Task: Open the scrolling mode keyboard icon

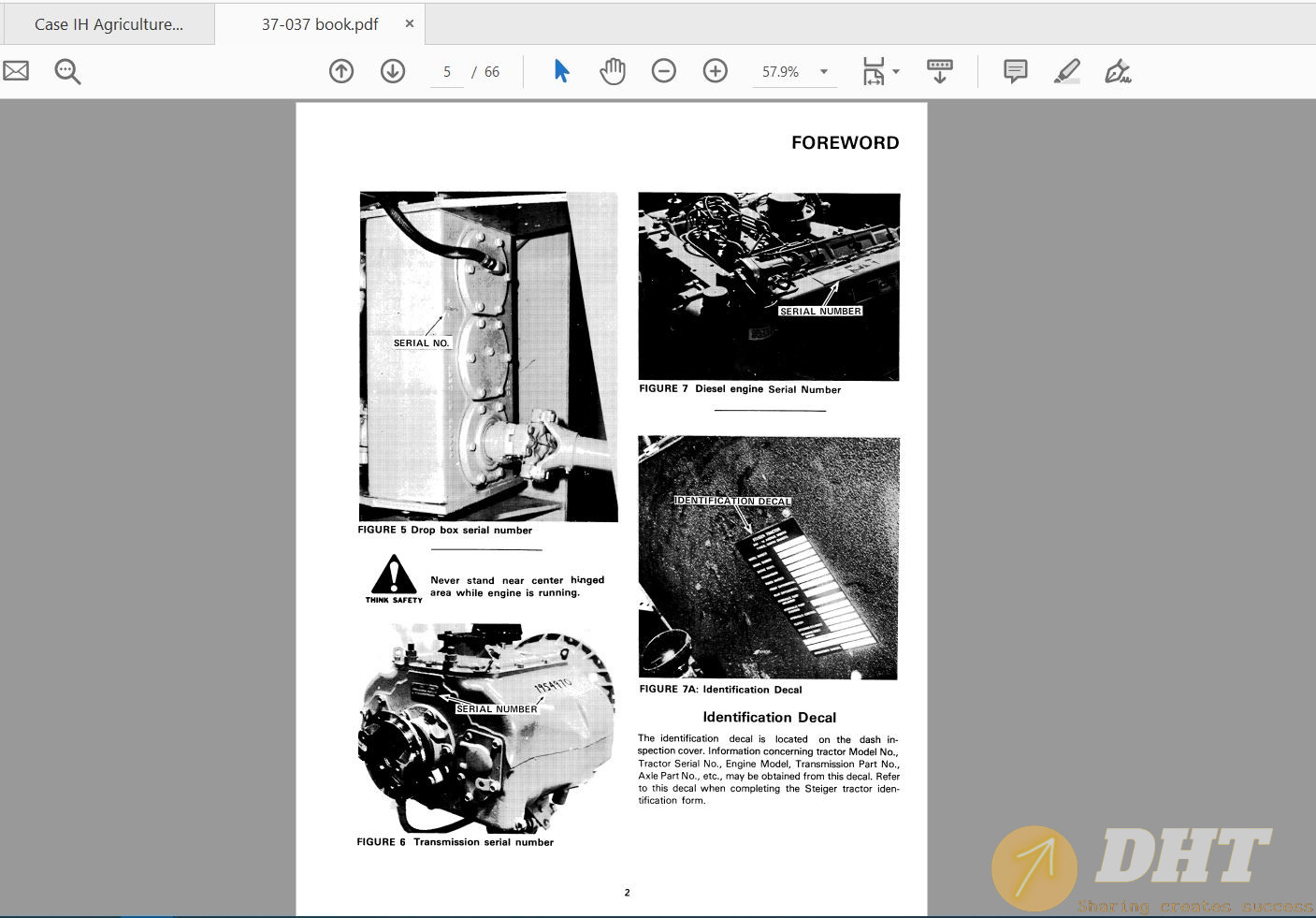Action: click(x=940, y=71)
